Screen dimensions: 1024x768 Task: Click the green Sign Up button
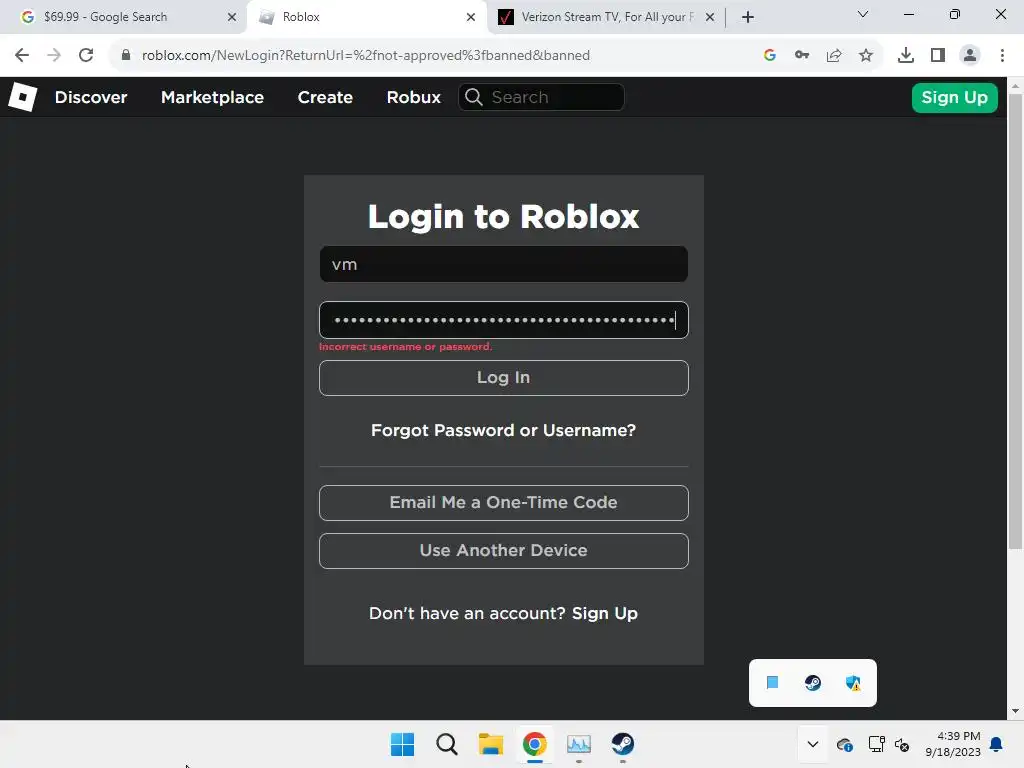(954, 97)
